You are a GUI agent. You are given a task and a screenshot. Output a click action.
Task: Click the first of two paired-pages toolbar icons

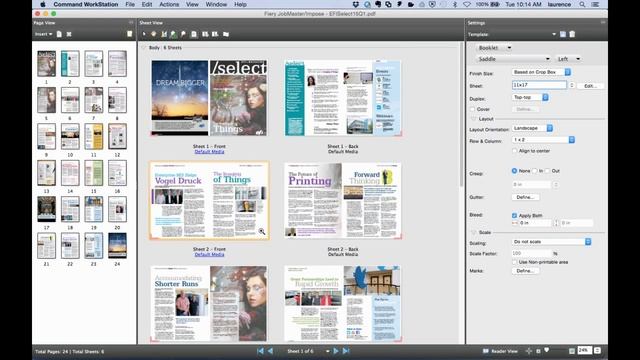click(x=205, y=34)
